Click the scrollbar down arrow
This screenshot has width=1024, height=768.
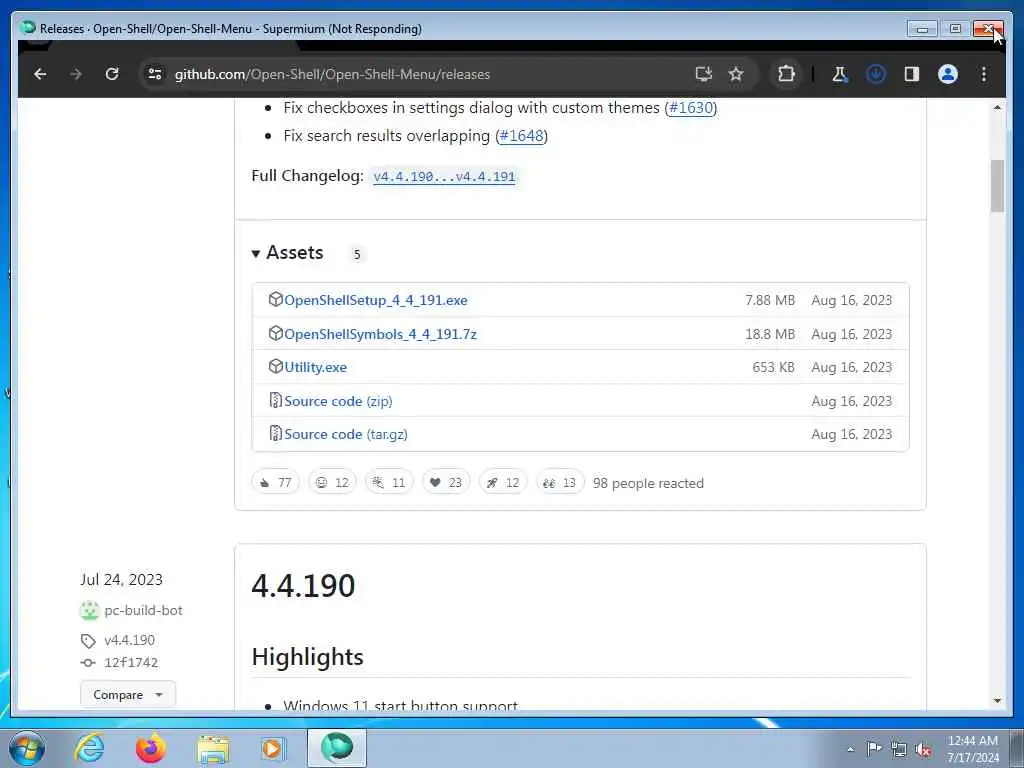pos(997,701)
